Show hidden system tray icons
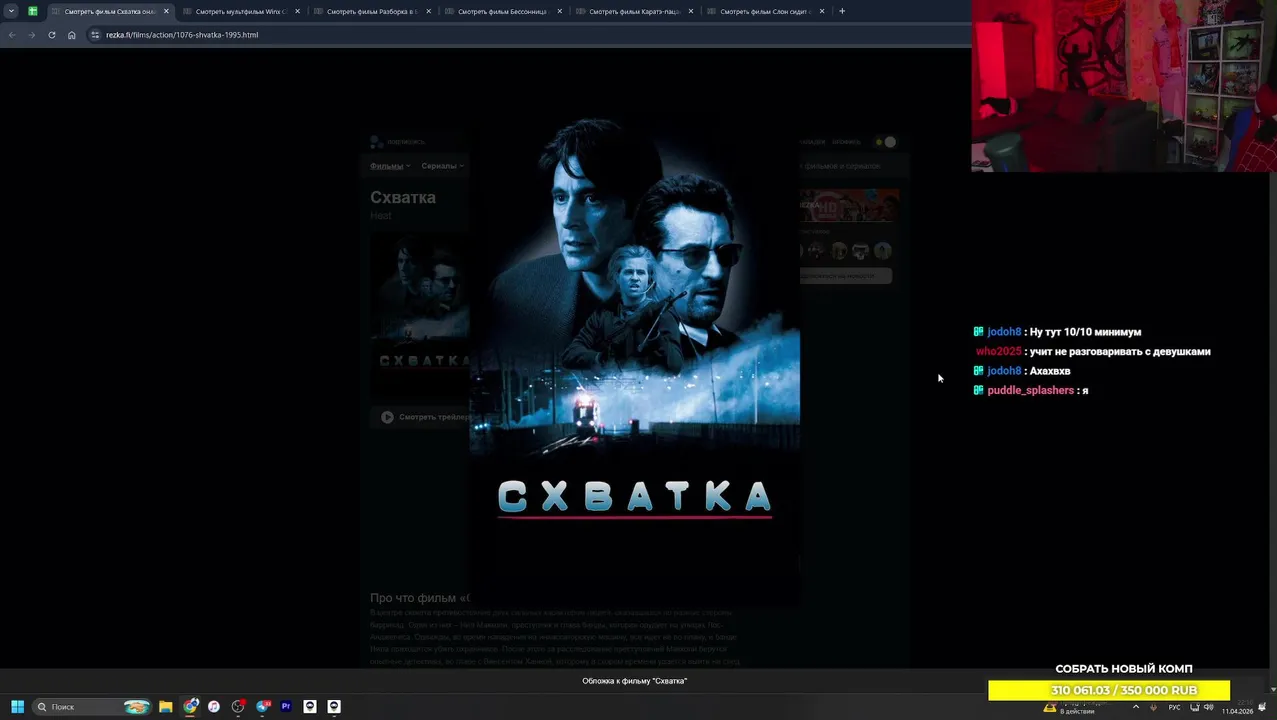1277x720 pixels. [1135, 707]
